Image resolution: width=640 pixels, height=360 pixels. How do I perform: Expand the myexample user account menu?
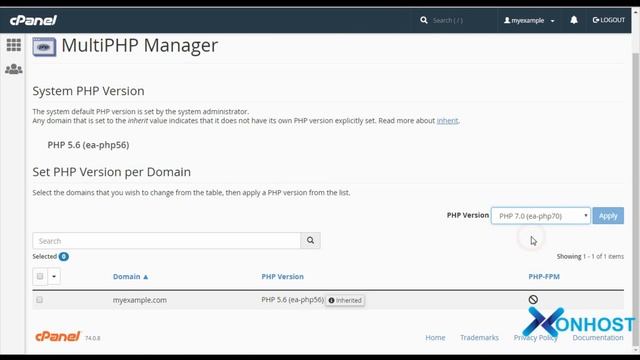pyautogui.click(x=529, y=20)
